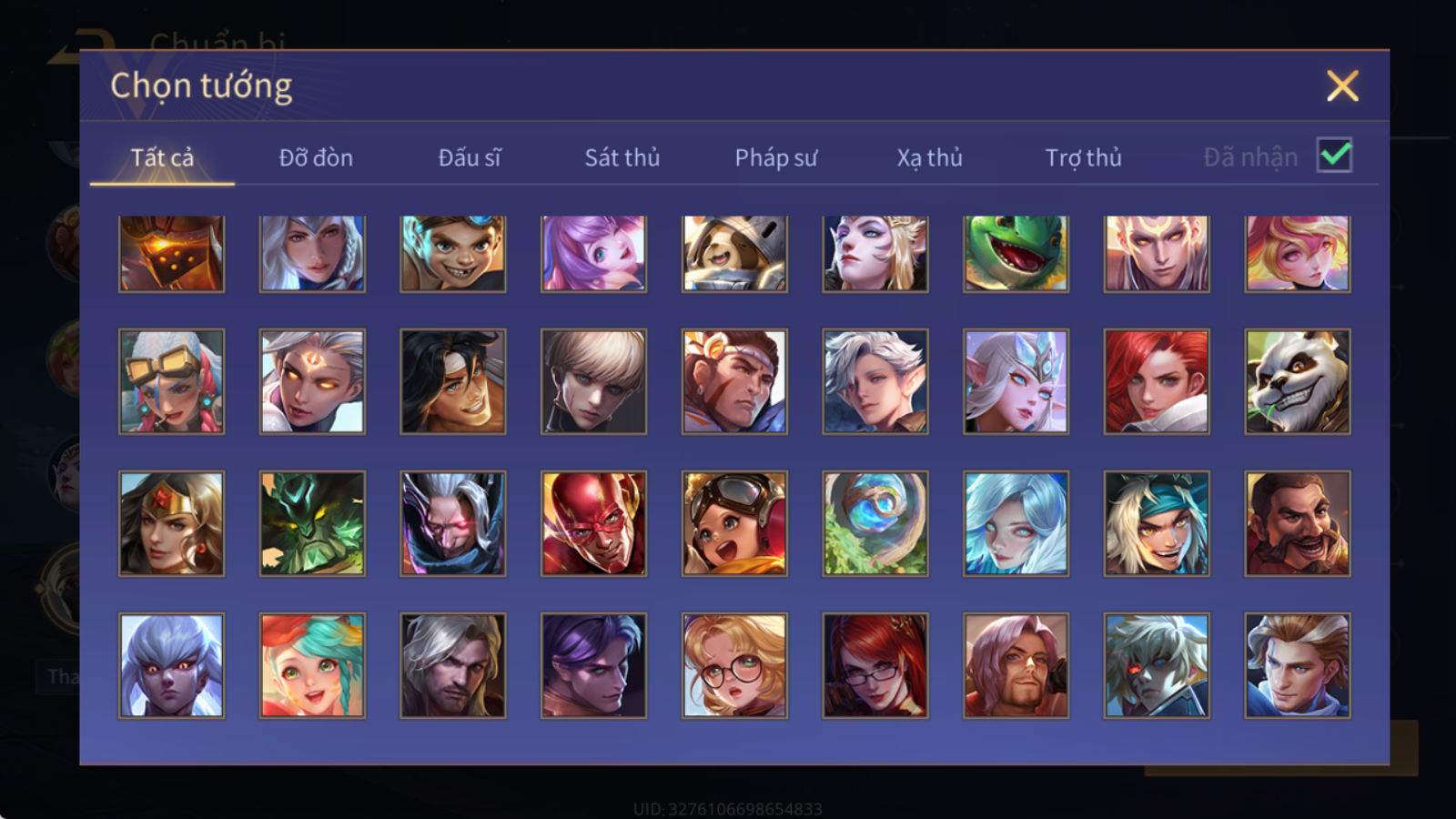
Task: Open the Sát thủ tab
Action: [x=622, y=157]
